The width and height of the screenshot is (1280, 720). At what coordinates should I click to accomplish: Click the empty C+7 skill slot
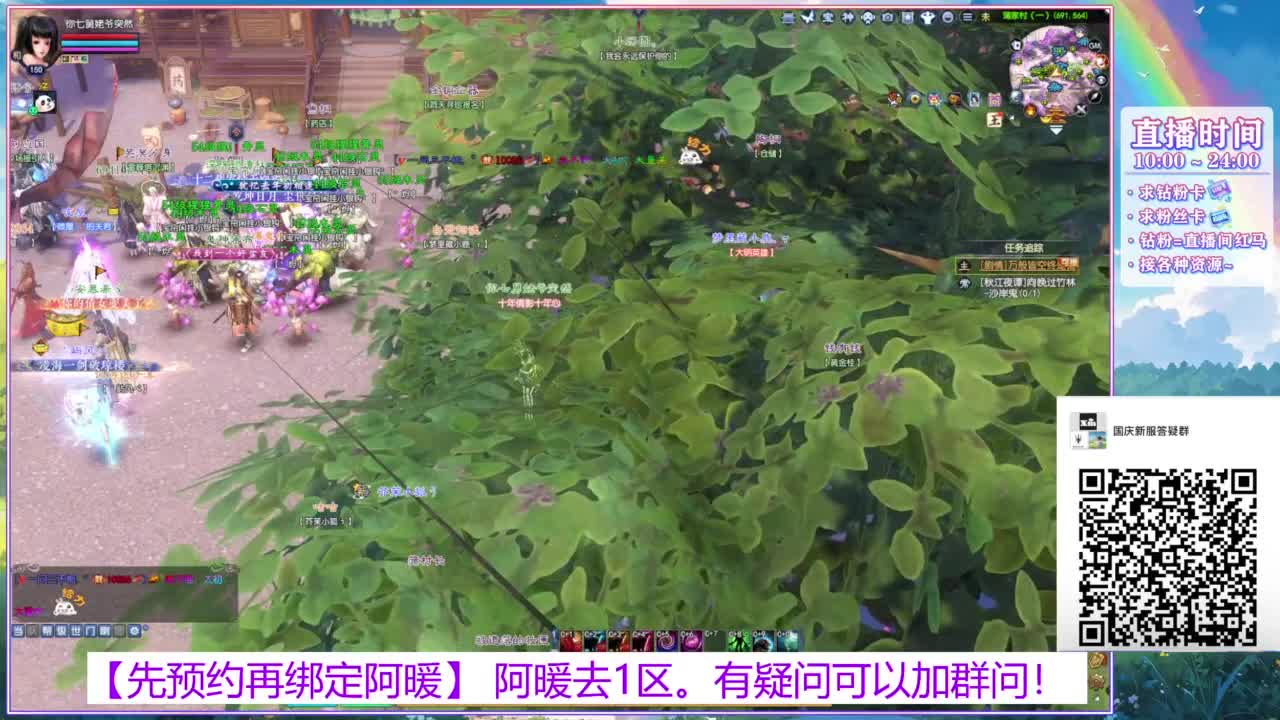[715, 641]
